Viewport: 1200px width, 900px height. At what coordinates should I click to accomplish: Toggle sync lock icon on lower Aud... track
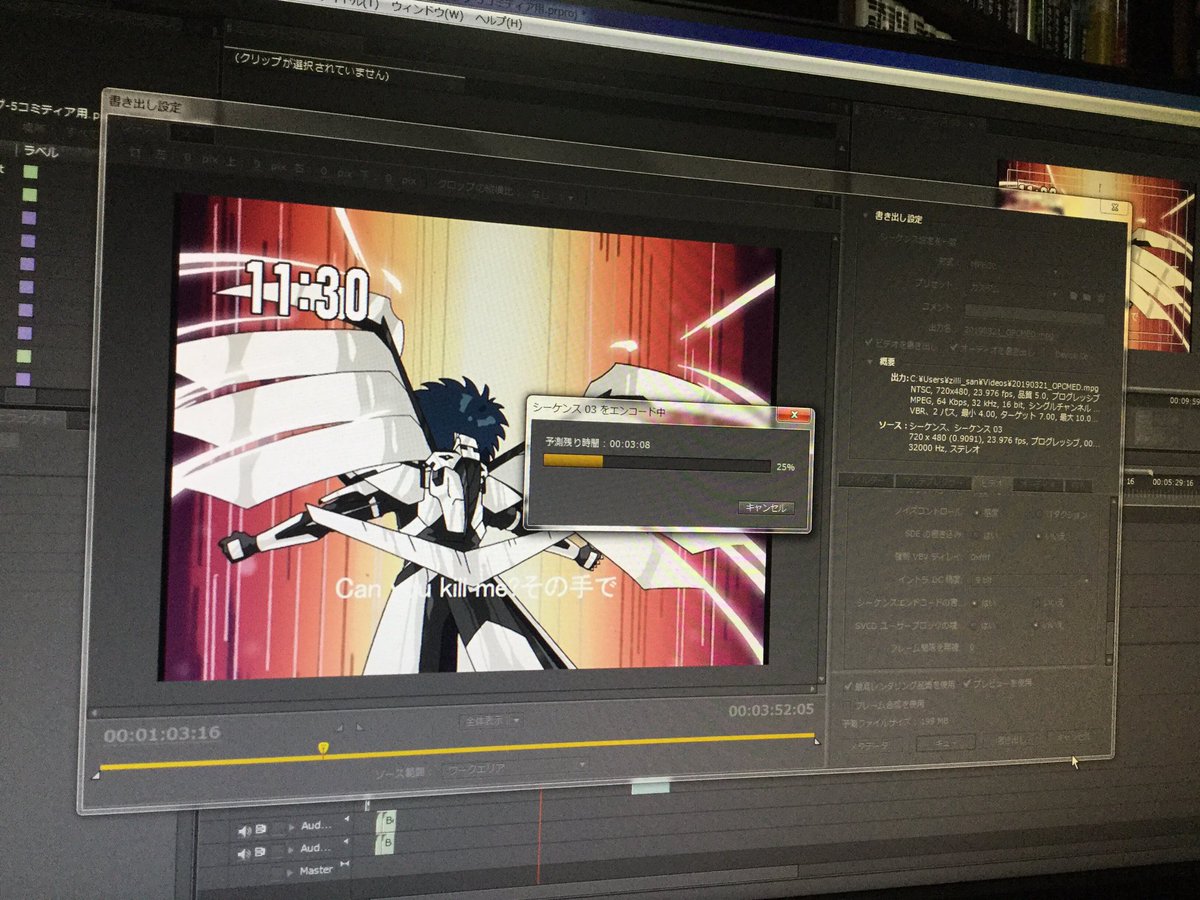pyautogui.click(x=260, y=852)
